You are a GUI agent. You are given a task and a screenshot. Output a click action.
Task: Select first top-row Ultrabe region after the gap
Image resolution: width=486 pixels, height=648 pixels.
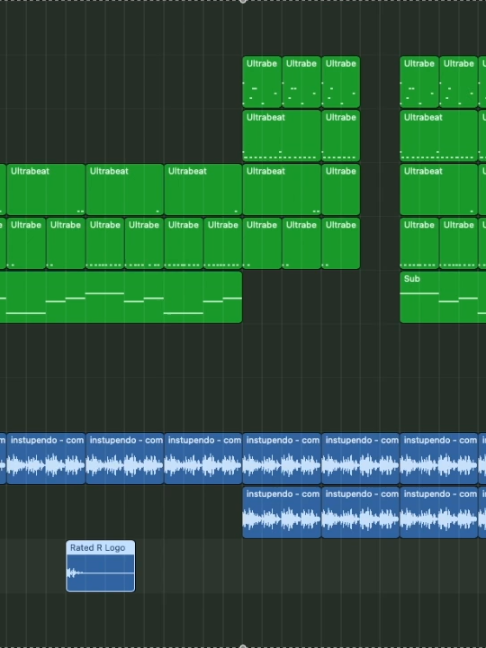click(419, 82)
